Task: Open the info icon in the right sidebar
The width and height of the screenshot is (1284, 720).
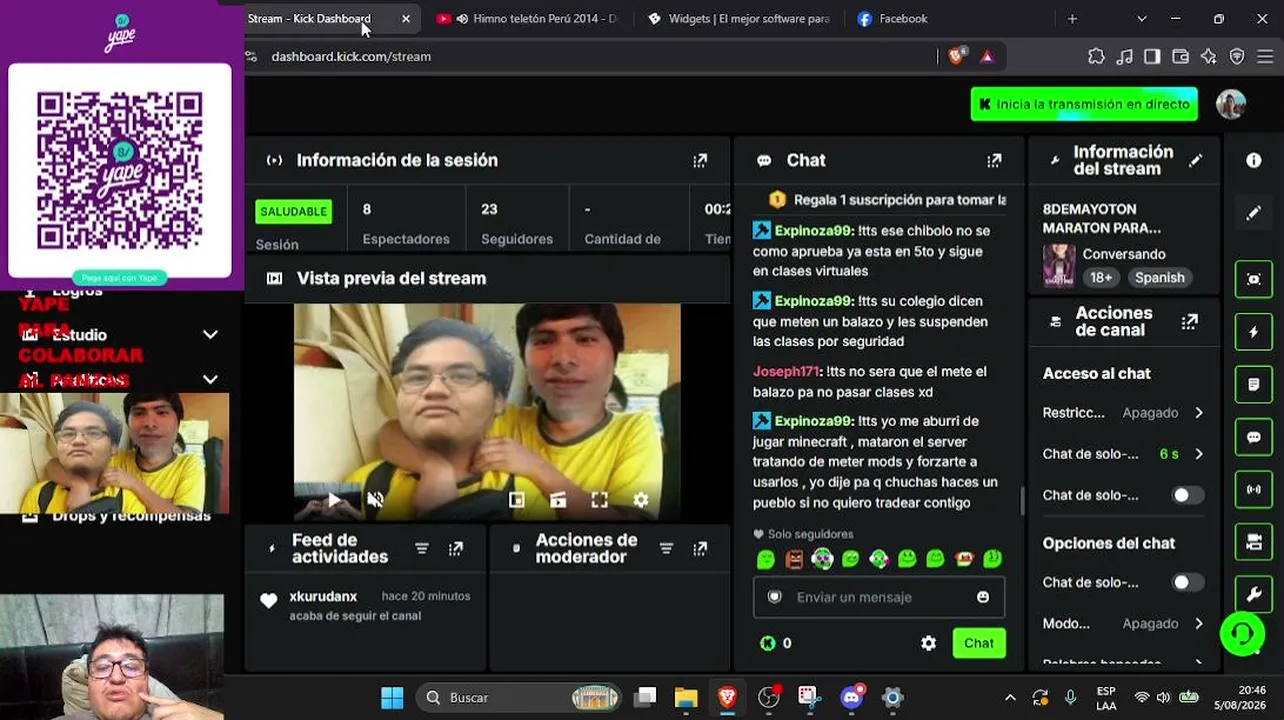Action: 1254,160
